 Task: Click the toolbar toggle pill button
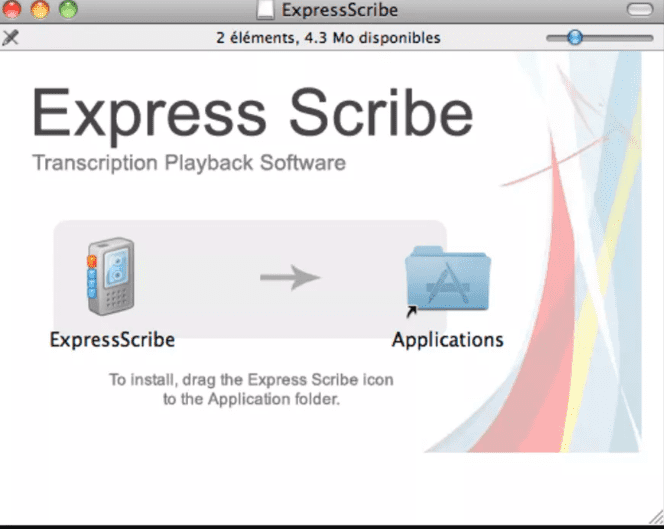pyautogui.click(x=639, y=10)
